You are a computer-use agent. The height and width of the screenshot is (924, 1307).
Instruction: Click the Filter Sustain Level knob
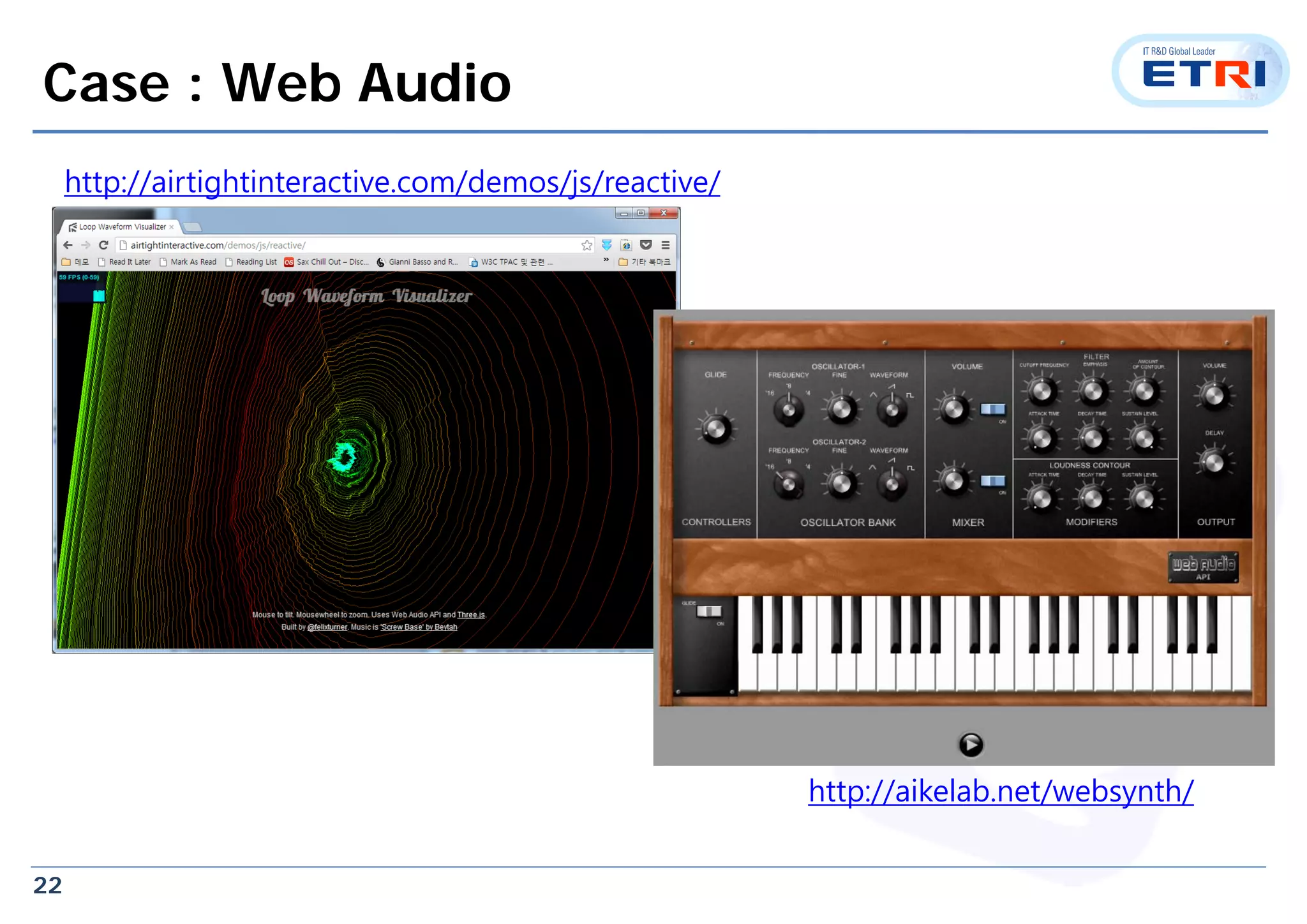(1144, 438)
